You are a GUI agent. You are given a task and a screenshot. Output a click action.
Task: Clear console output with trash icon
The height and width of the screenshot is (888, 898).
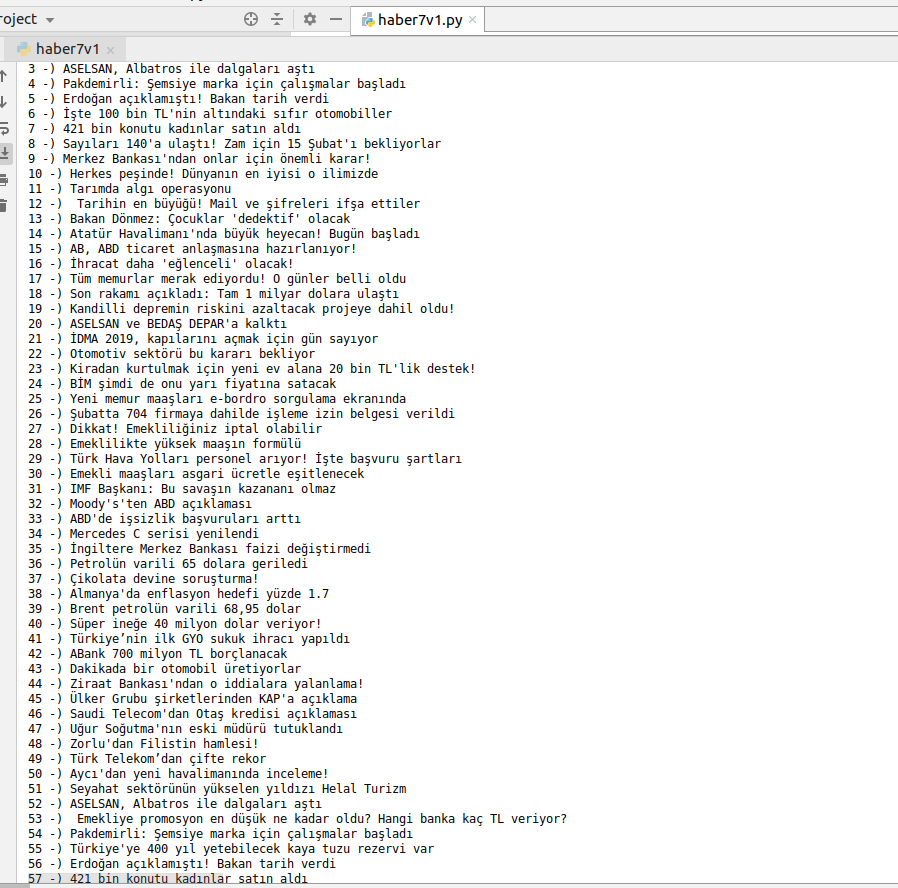coord(3,205)
